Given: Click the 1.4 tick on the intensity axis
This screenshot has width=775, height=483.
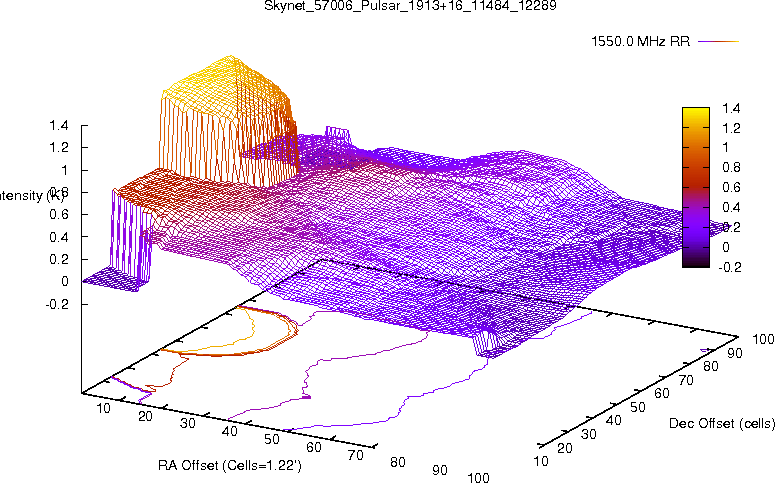Looking at the screenshot, I should coord(58,126).
